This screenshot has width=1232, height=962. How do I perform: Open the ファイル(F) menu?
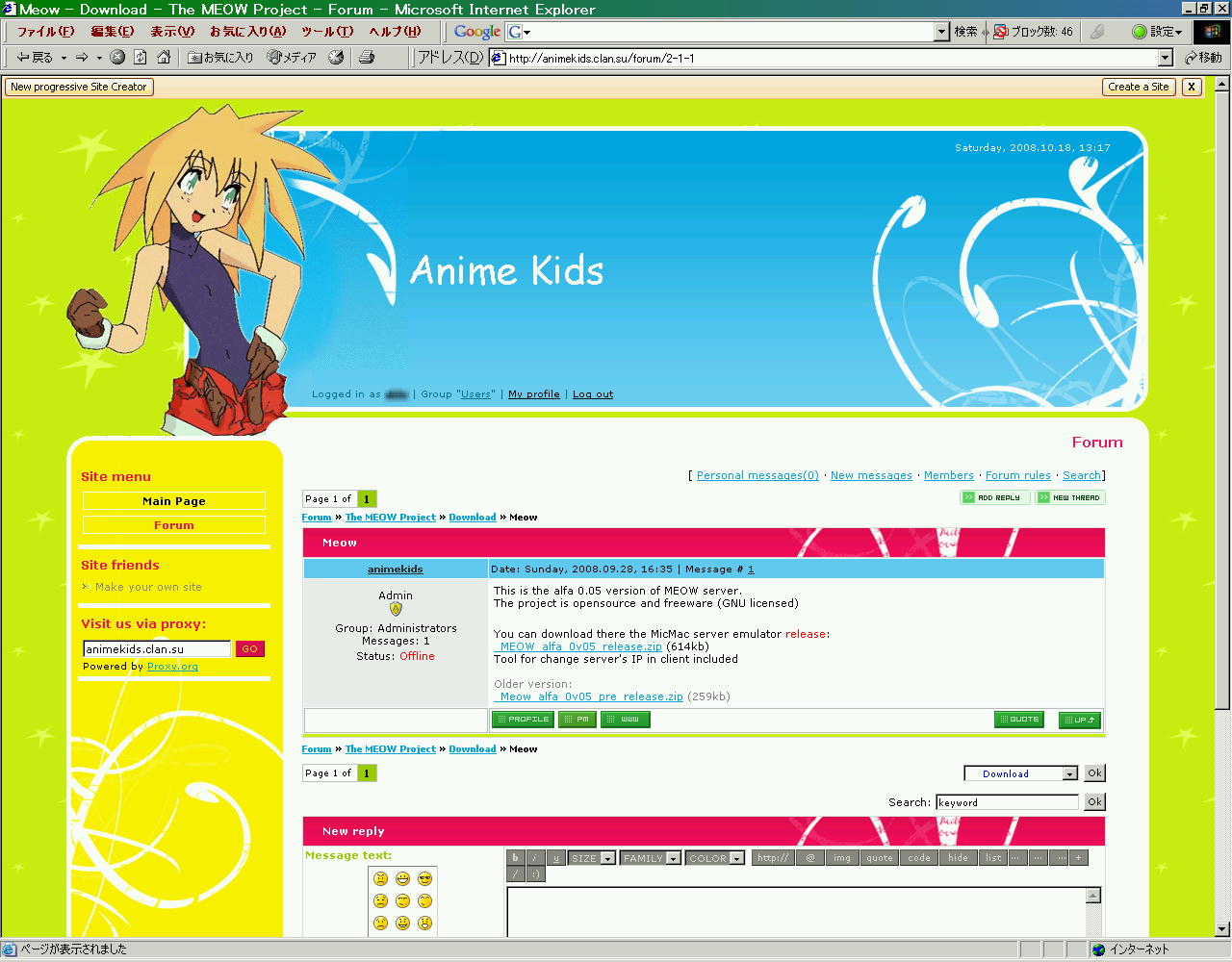45,32
